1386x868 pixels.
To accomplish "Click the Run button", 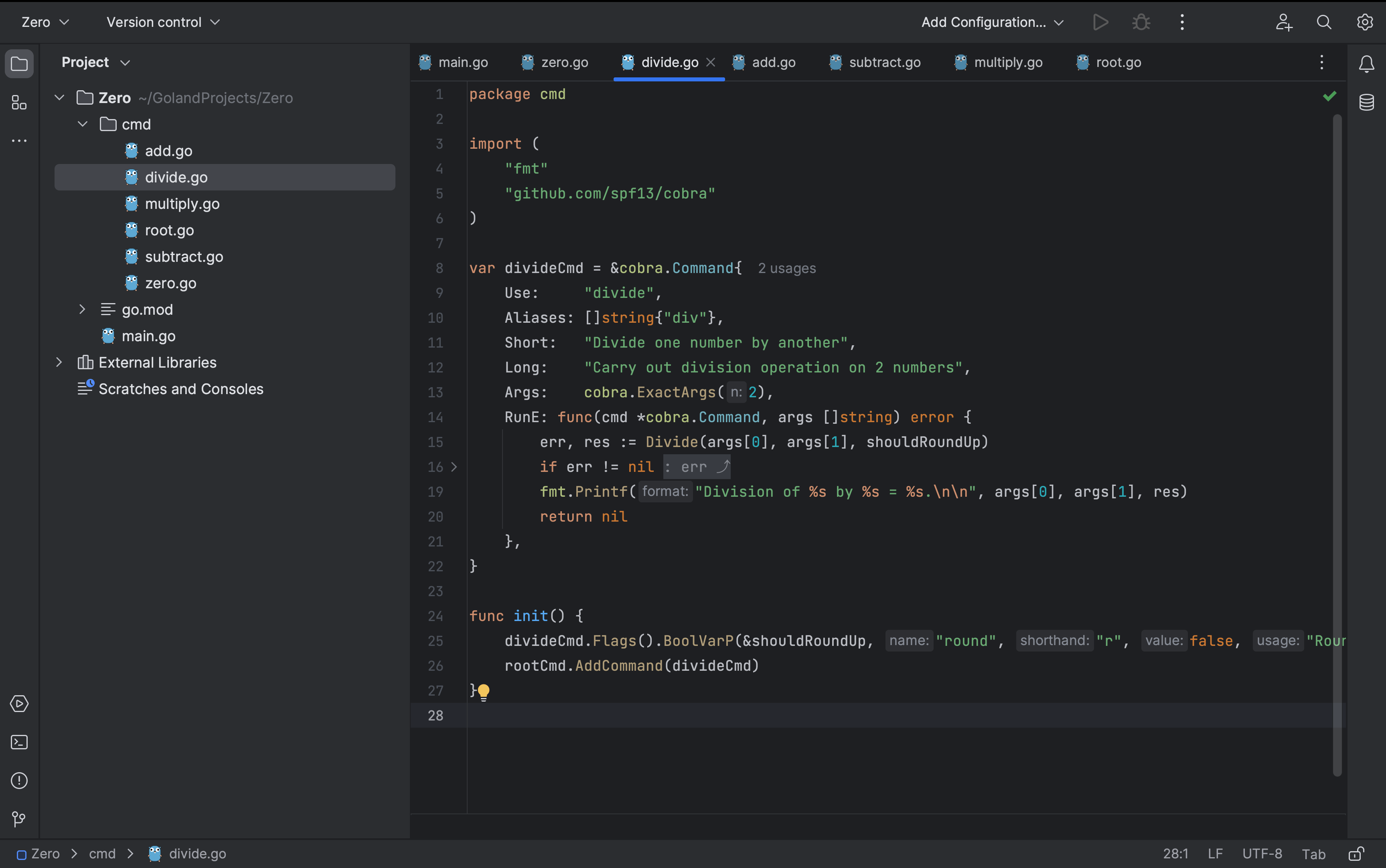I will [1100, 22].
